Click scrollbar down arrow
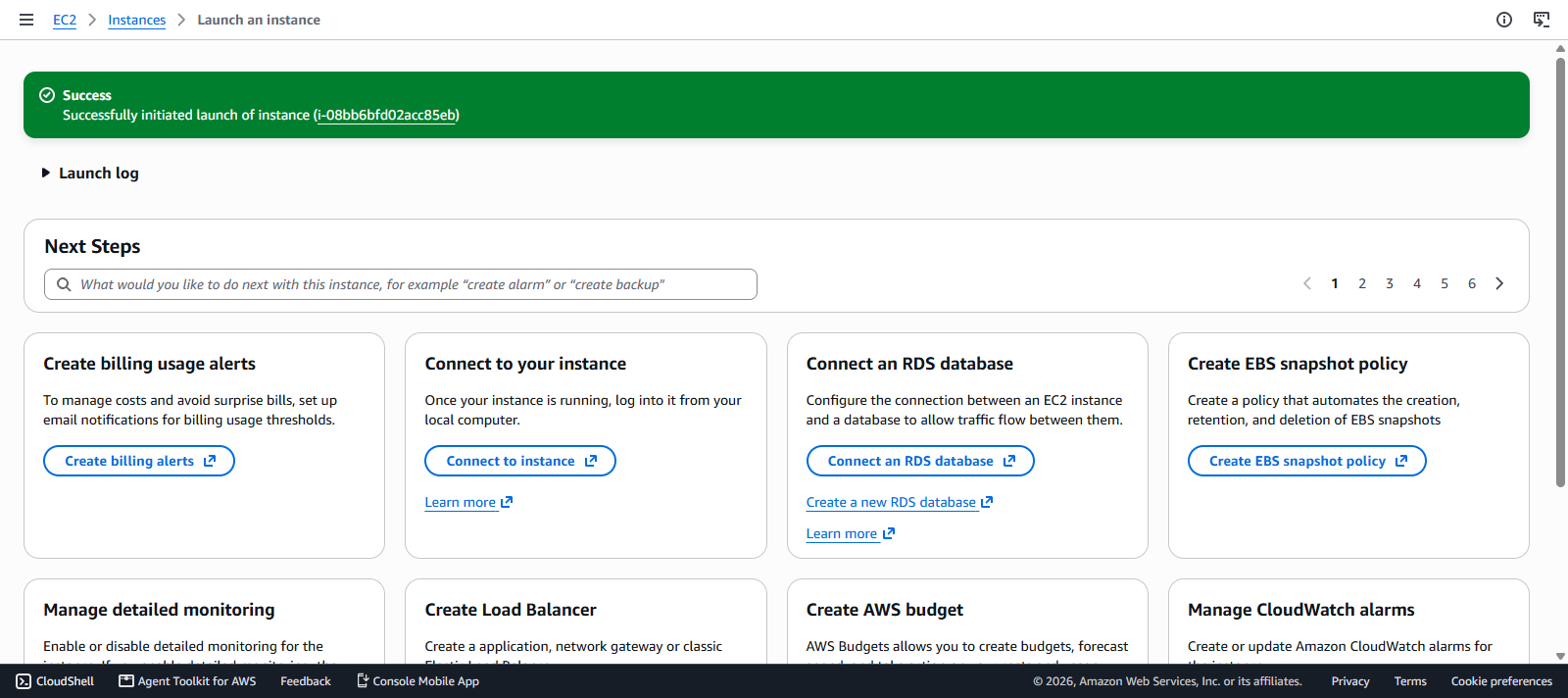This screenshot has width=1568, height=698. pyautogui.click(x=1561, y=657)
